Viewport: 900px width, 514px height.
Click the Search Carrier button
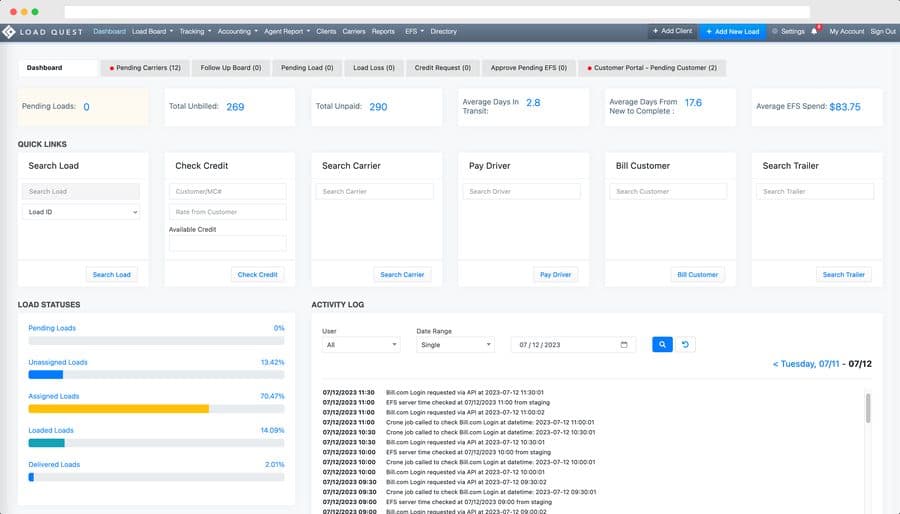coord(402,275)
